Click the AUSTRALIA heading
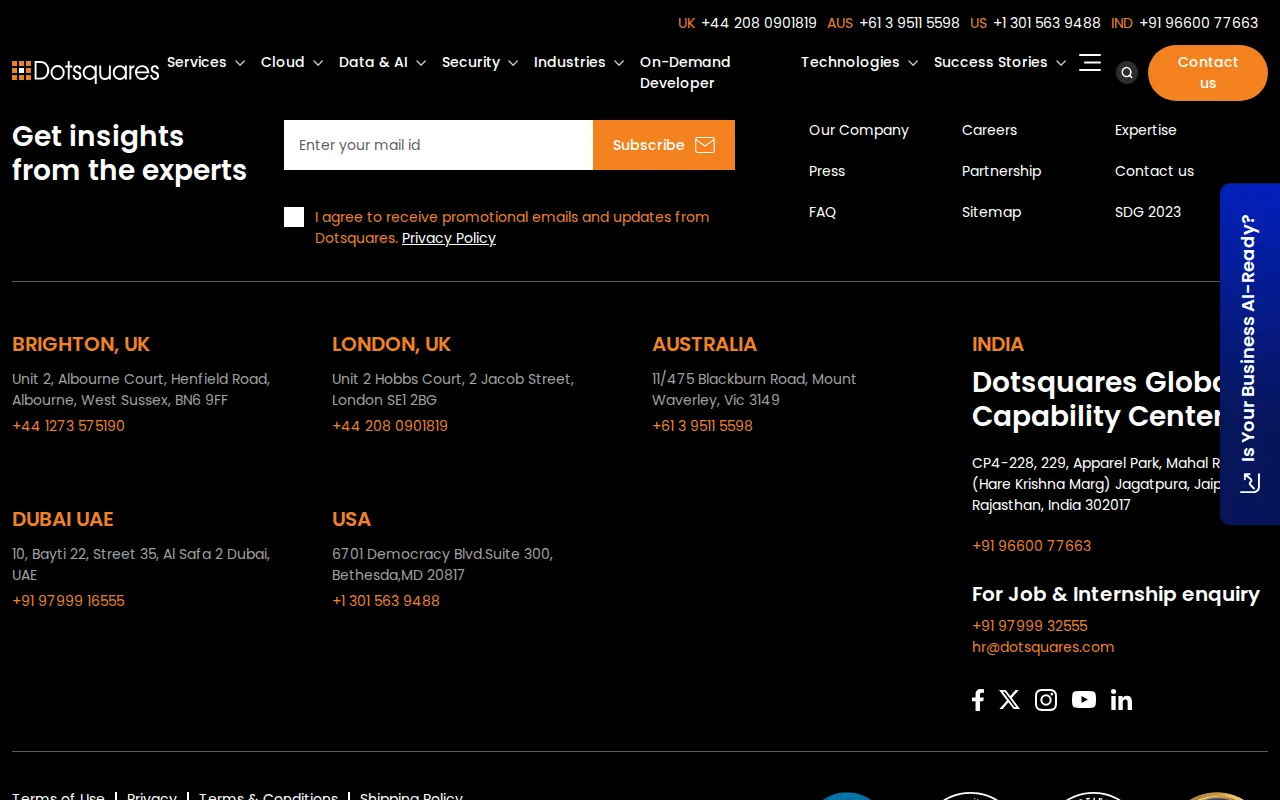This screenshot has width=1280, height=800. click(704, 344)
